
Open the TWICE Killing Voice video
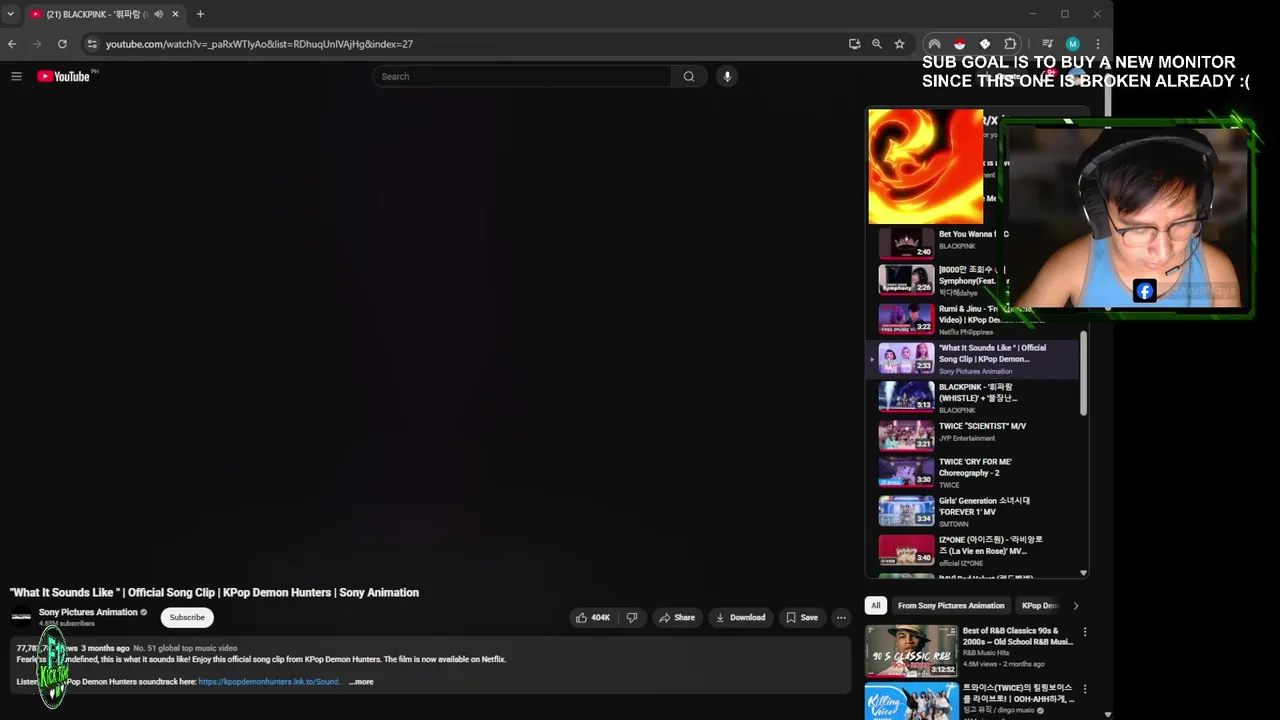(x=968, y=700)
